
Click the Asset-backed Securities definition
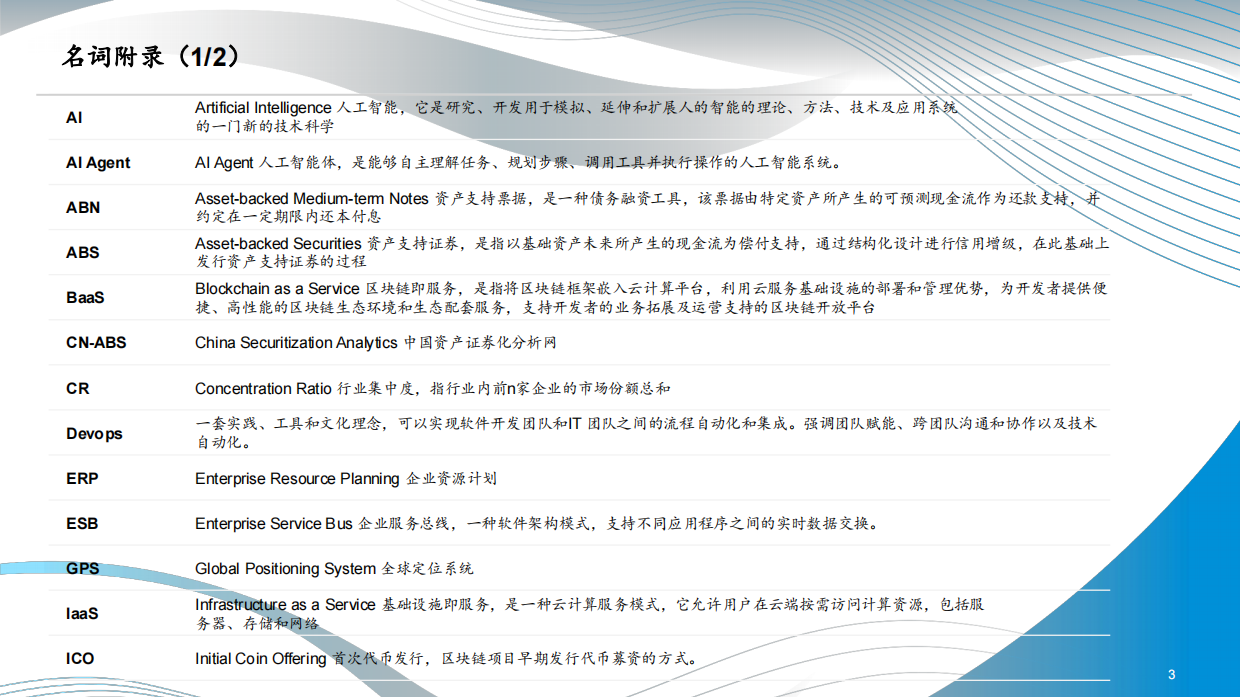pyautogui.click(x=652, y=253)
